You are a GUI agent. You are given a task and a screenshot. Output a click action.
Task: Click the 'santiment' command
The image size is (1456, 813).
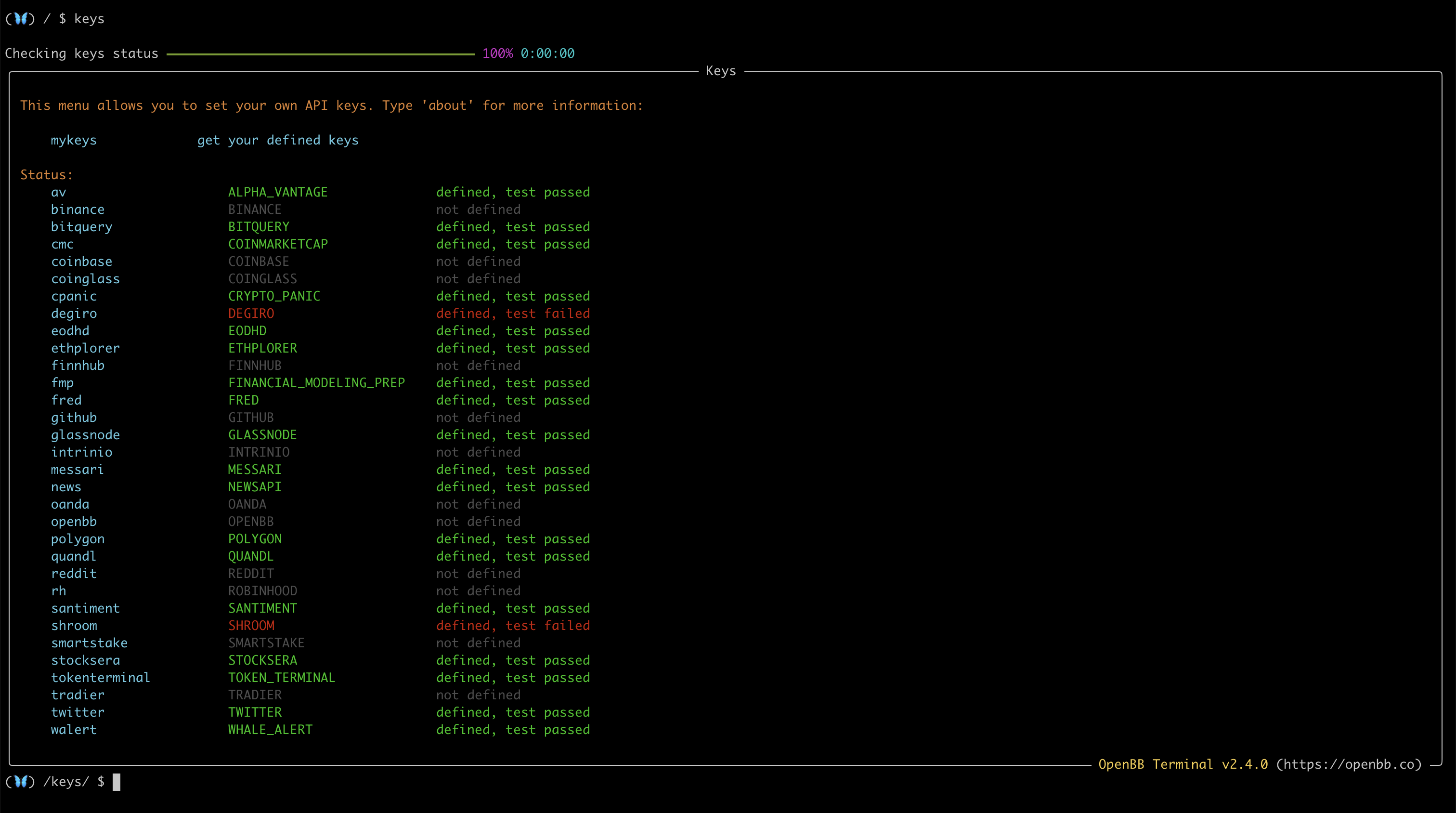pos(85,608)
